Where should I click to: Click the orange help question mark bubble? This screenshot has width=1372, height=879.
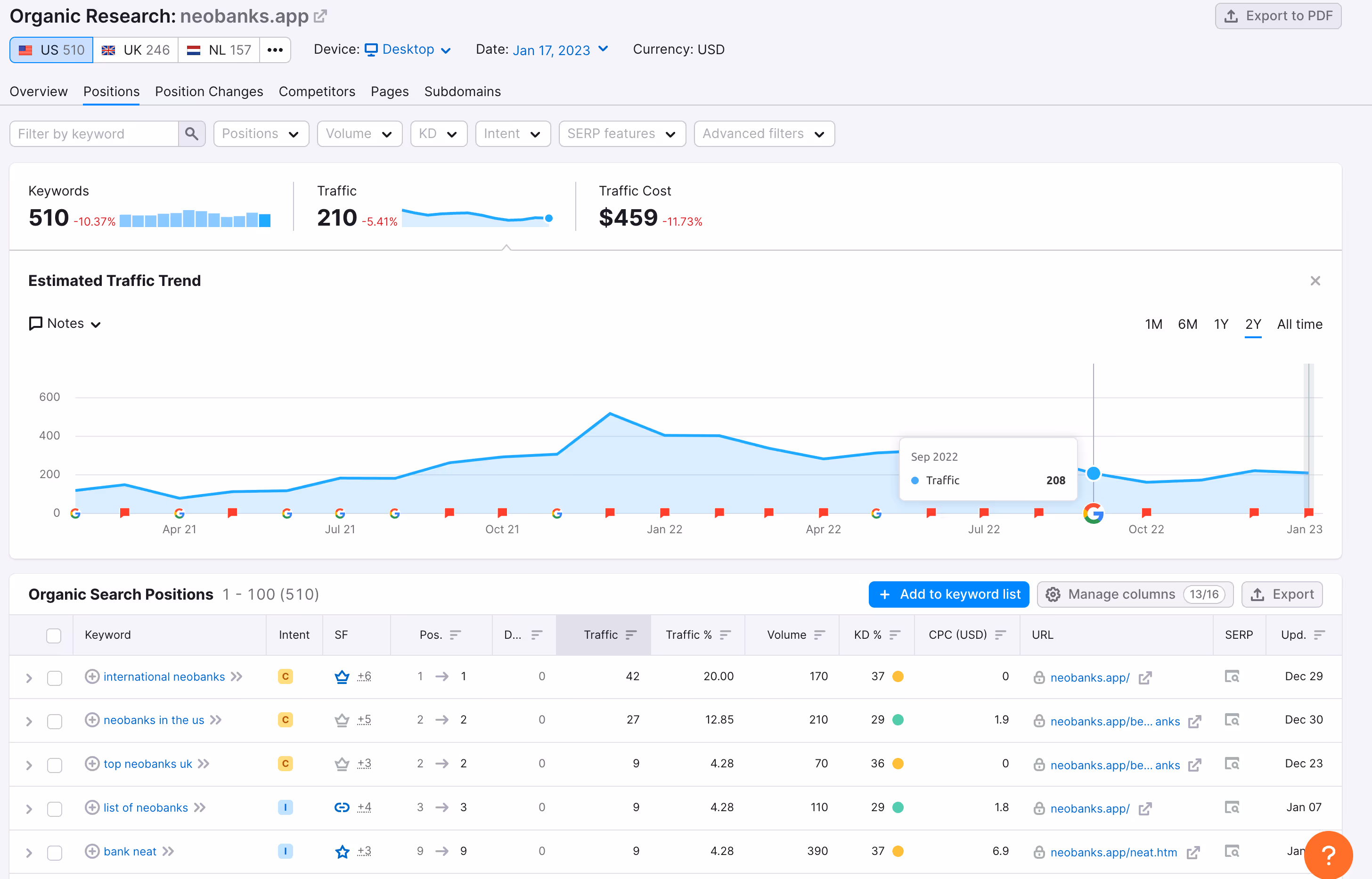tap(1328, 855)
